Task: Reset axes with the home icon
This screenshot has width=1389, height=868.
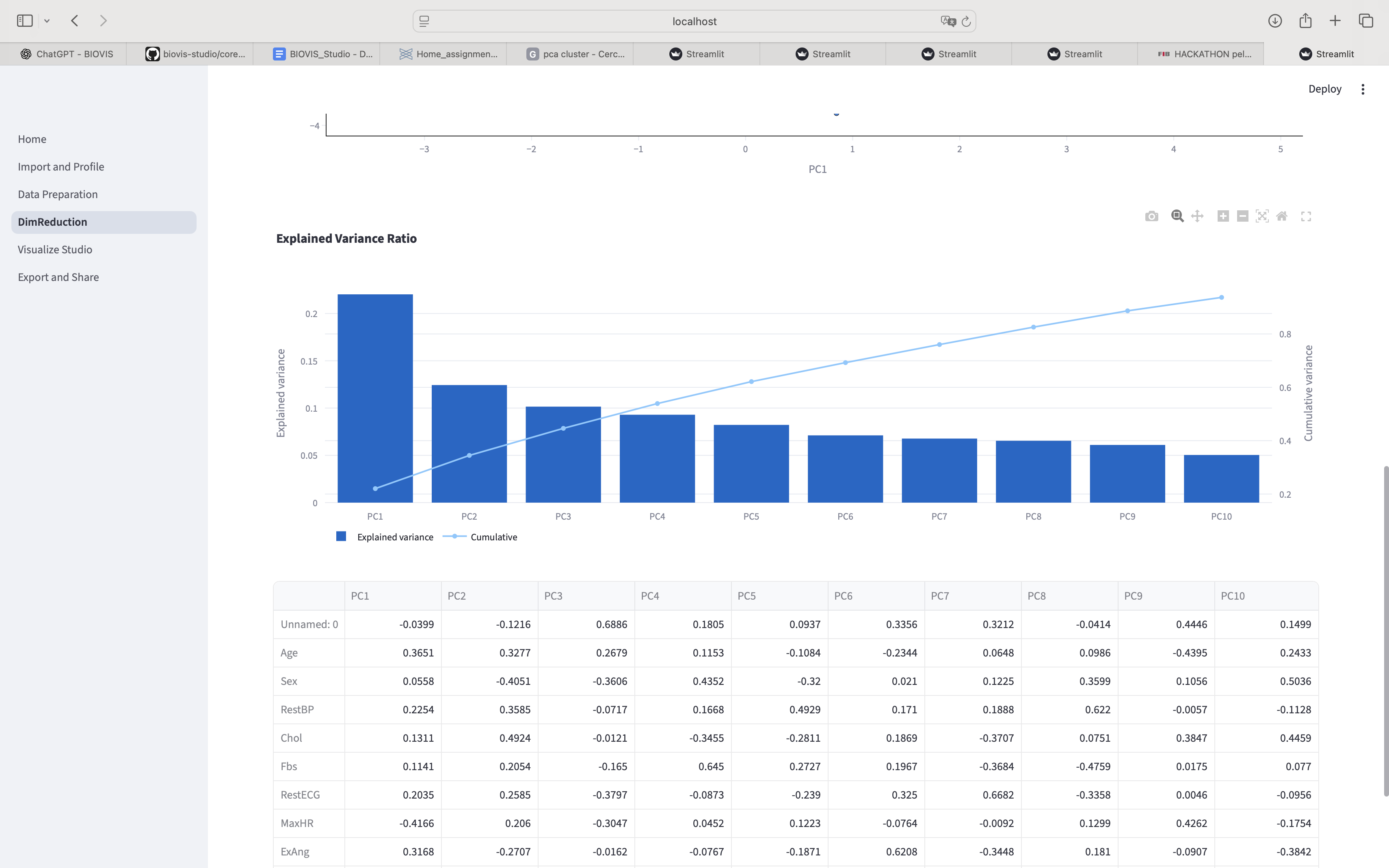Action: click(1282, 216)
